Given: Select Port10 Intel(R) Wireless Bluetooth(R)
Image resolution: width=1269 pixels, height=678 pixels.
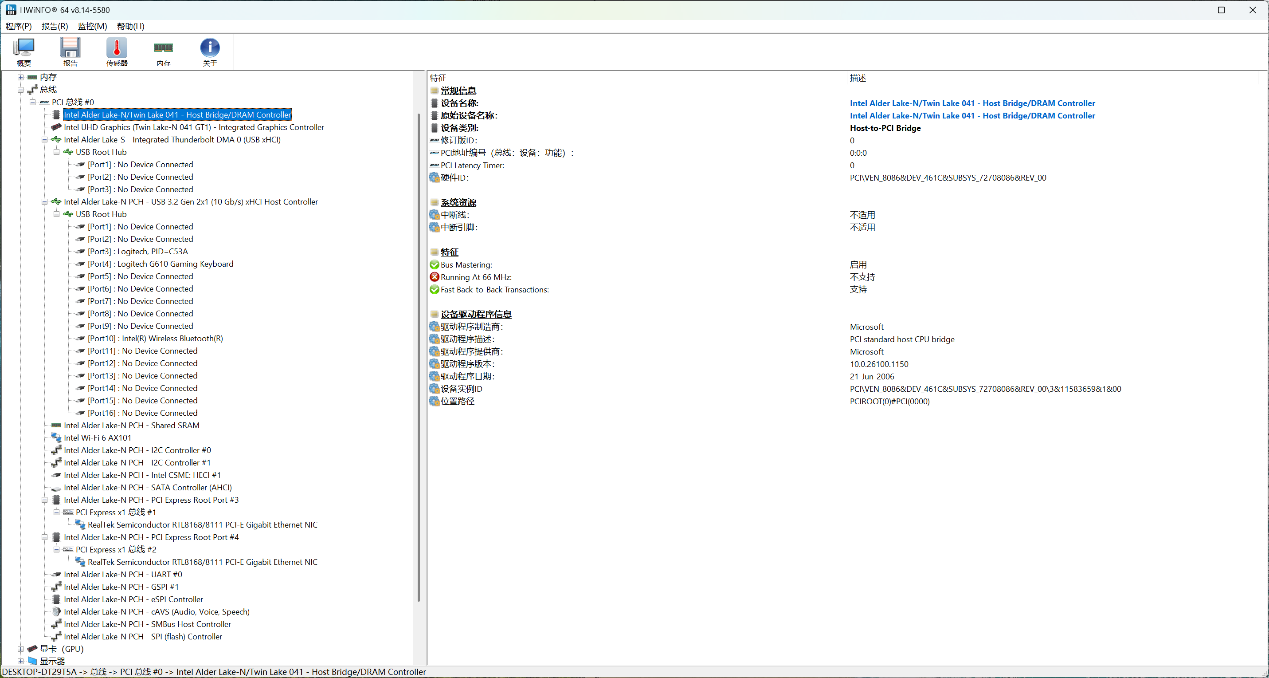Looking at the screenshot, I should [x=155, y=339].
